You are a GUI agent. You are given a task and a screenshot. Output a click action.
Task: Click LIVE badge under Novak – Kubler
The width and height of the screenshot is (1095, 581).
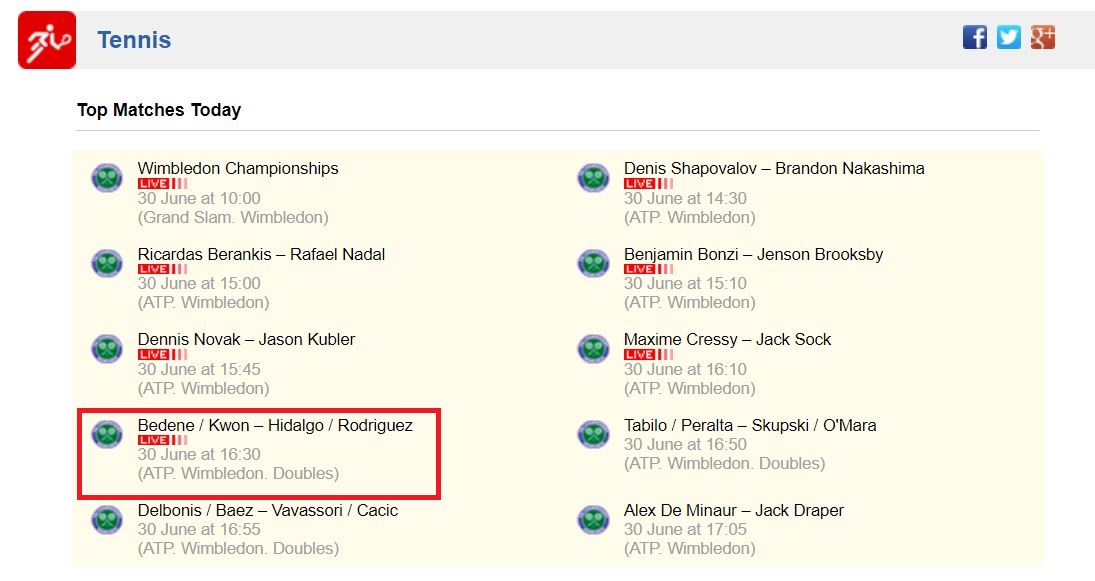(x=163, y=355)
